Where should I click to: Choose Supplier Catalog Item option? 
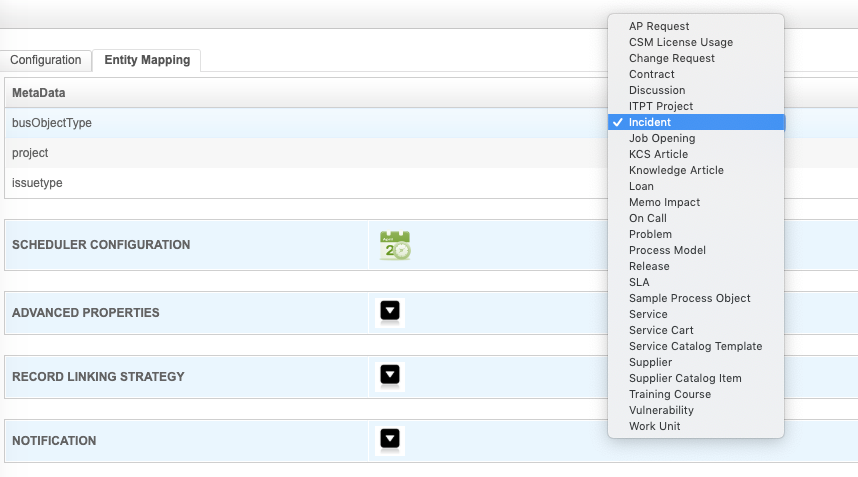pos(696,378)
